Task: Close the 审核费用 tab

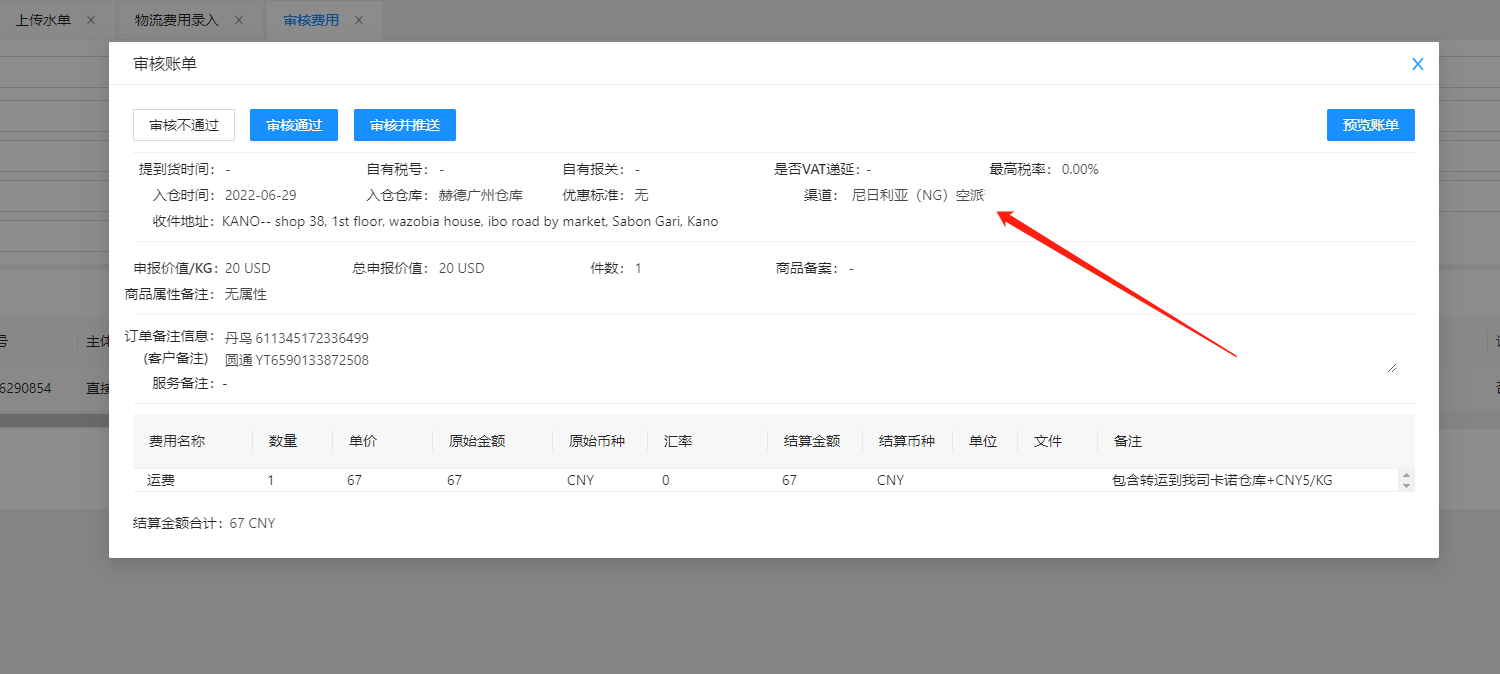Action: (359, 20)
